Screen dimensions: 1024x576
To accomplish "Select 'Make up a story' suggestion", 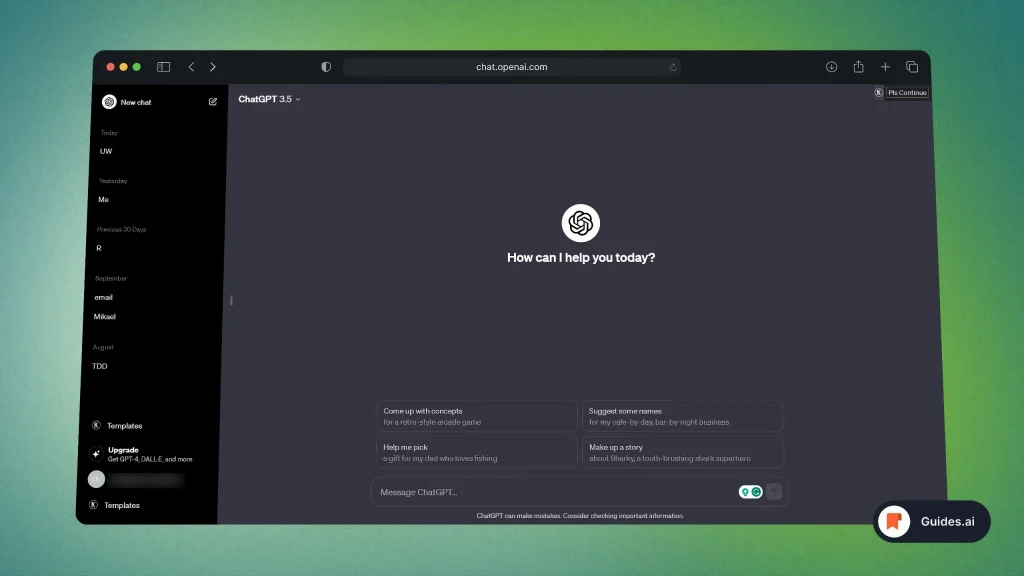I will click(x=682, y=453).
